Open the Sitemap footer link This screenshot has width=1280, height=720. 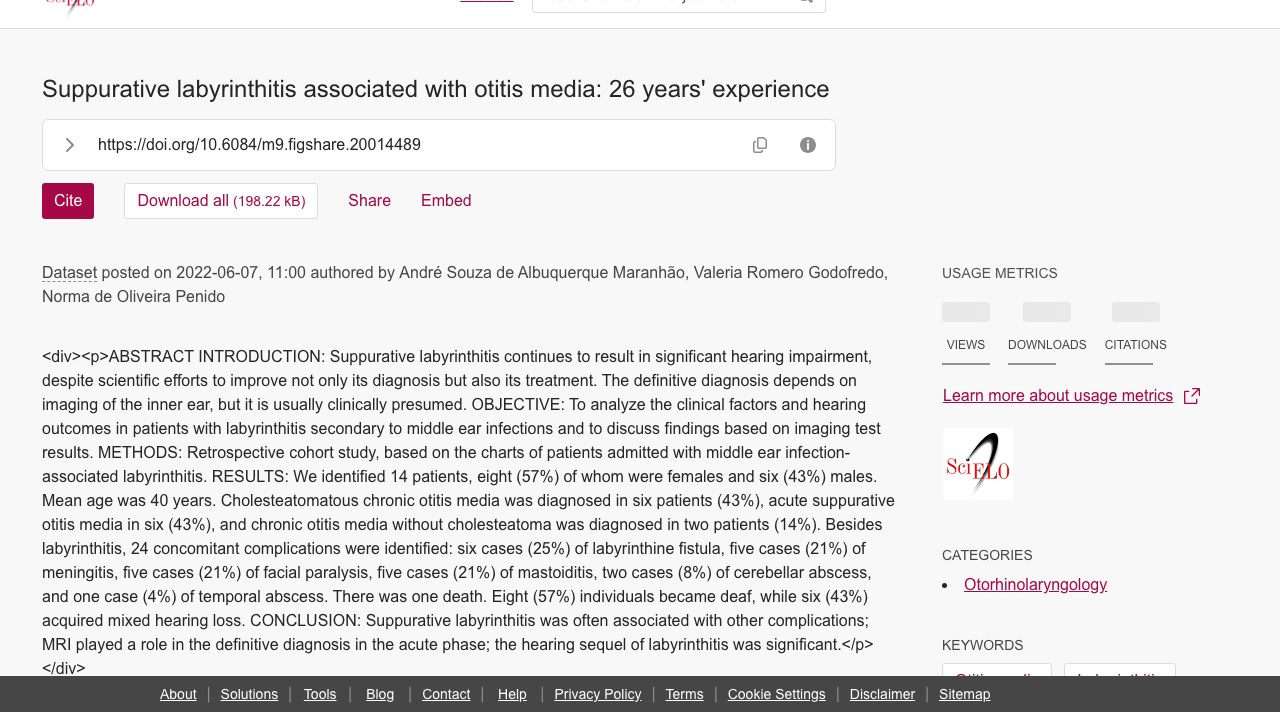[964, 694]
